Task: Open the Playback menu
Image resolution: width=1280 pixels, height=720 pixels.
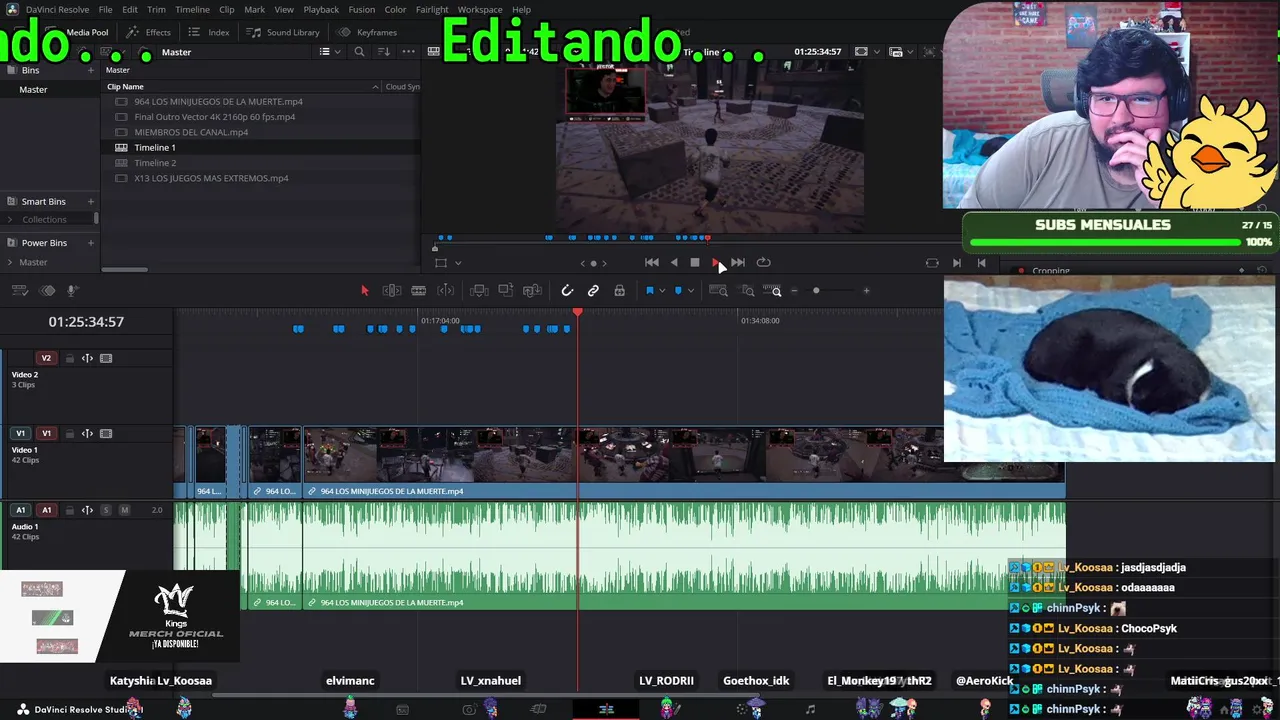Action: (x=321, y=10)
